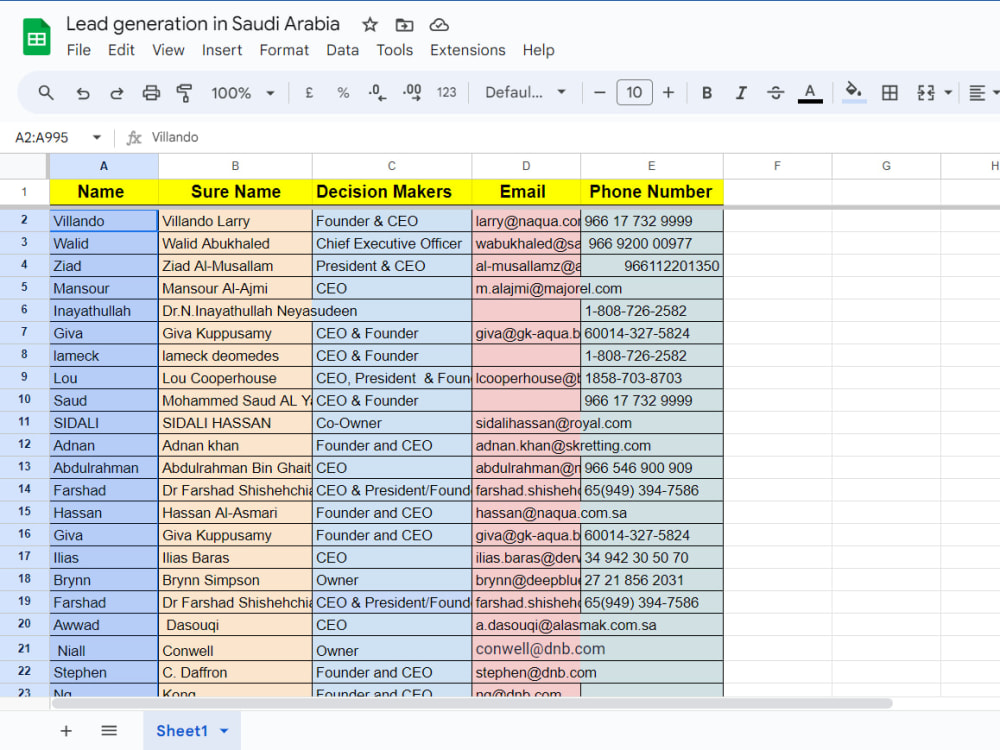Open the Data menu
Screen dimensions: 1000x750
342,50
